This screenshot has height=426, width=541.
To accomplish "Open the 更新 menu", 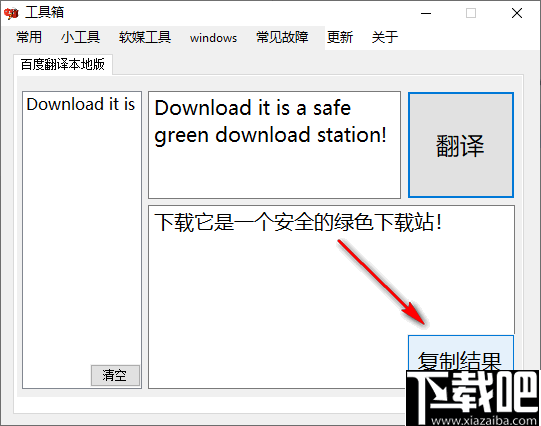I will [340, 37].
